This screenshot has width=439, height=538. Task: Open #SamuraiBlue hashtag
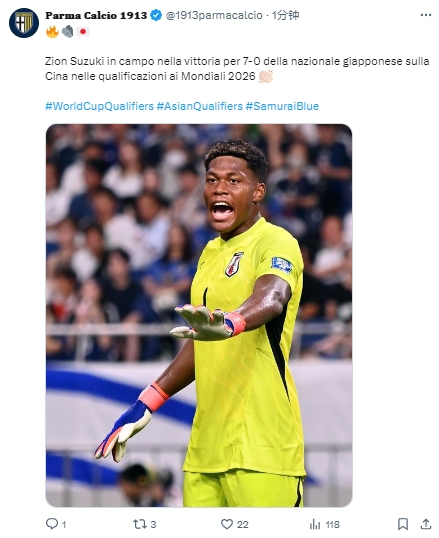282,106
